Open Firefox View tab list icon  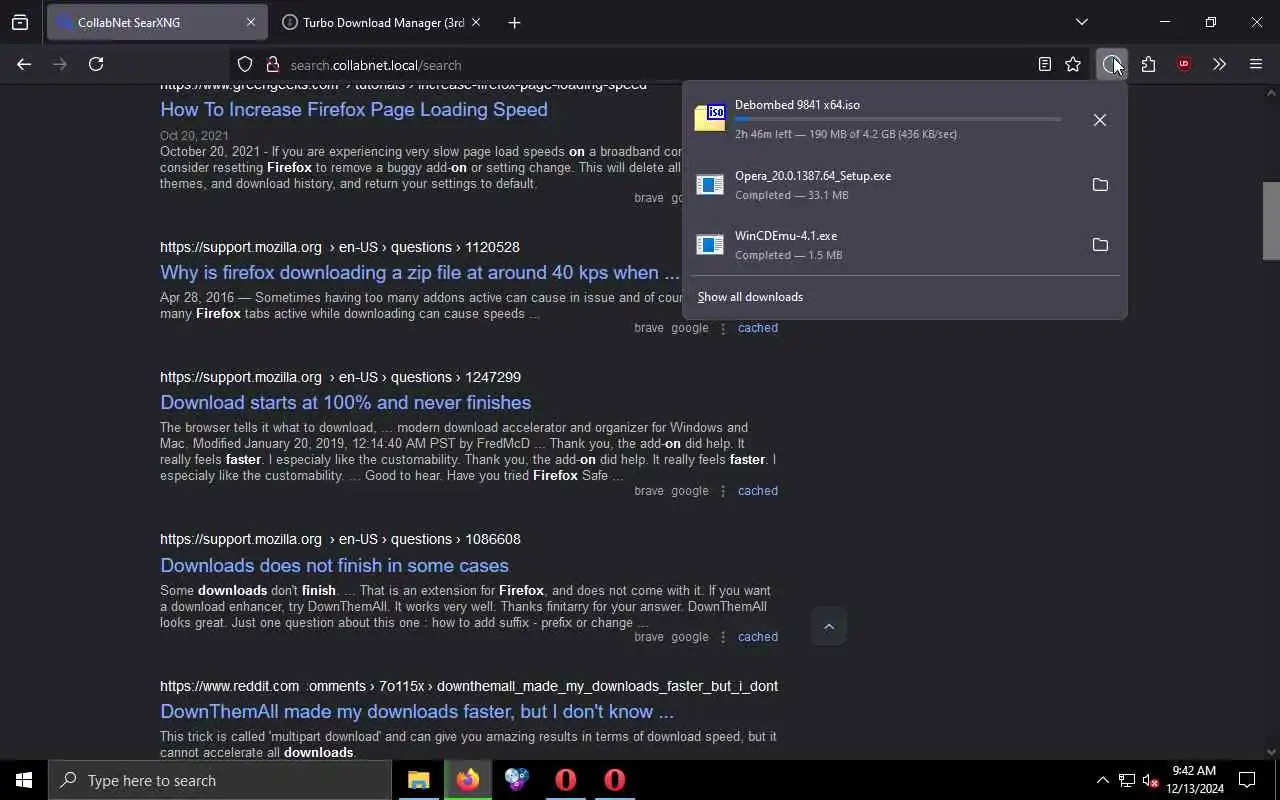(20, 22)
